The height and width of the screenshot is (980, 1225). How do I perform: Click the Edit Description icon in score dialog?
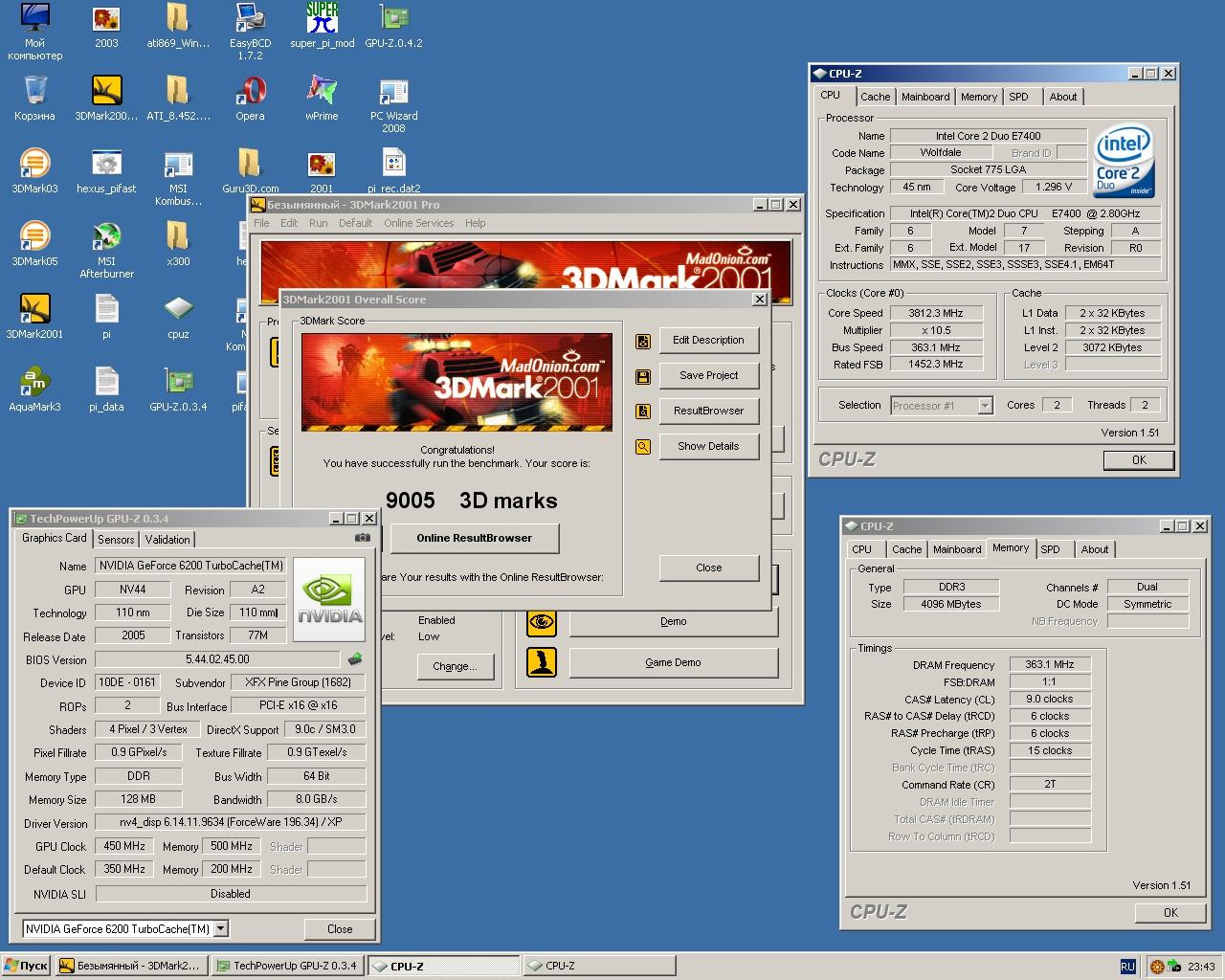click(x=643, y=341)
